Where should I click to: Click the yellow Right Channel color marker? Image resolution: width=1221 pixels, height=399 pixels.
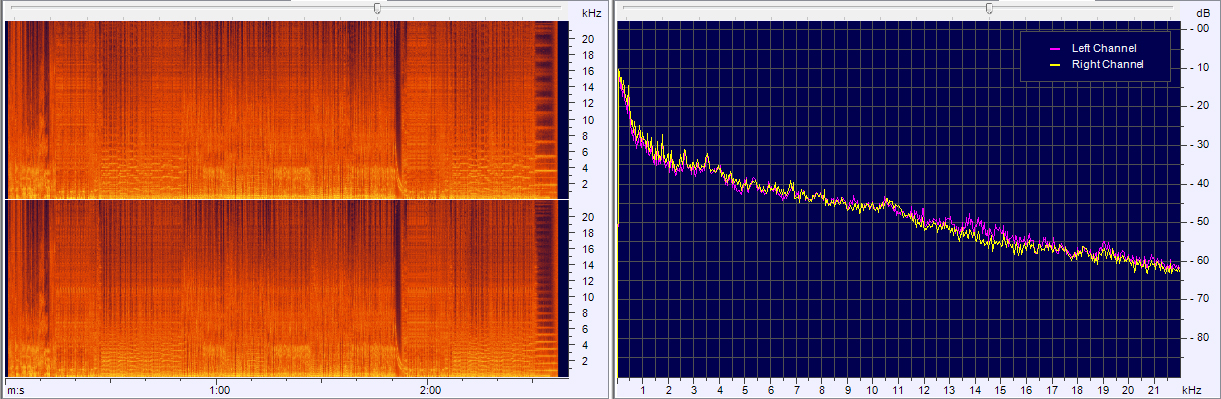[x=1055, y=65]
